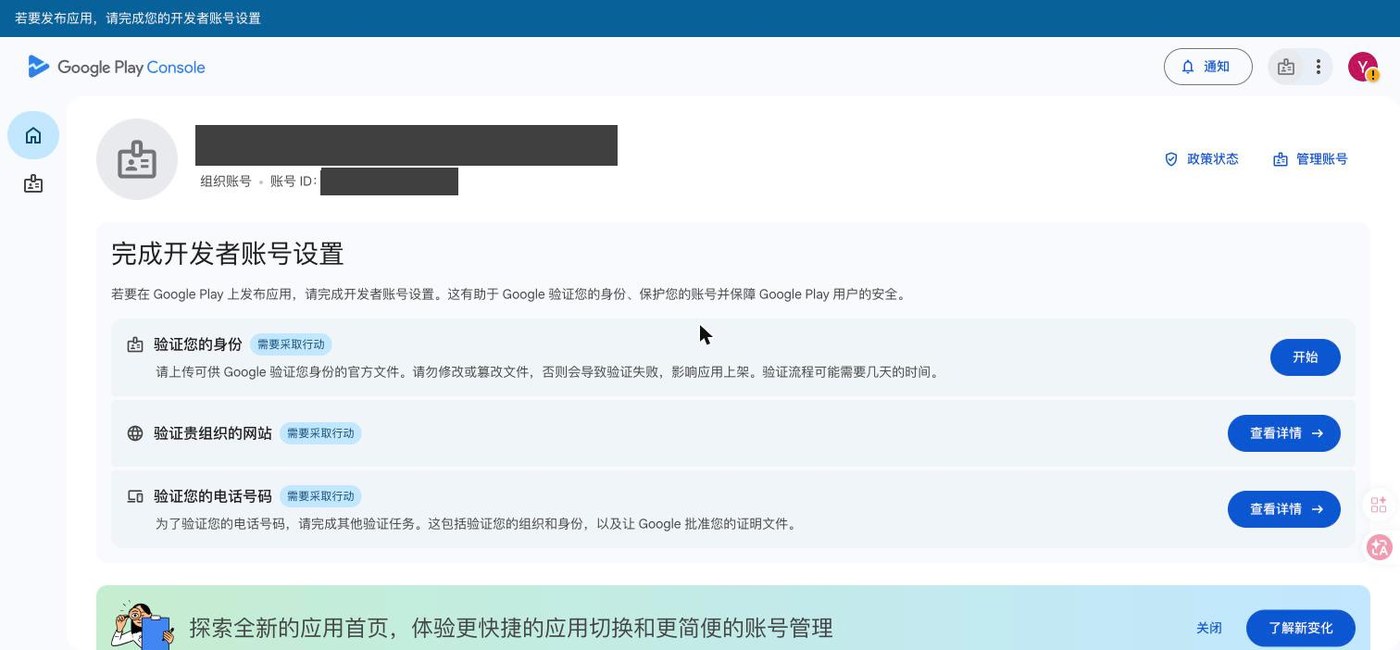Click the Google Play Console logo

[x=116, y=67]
